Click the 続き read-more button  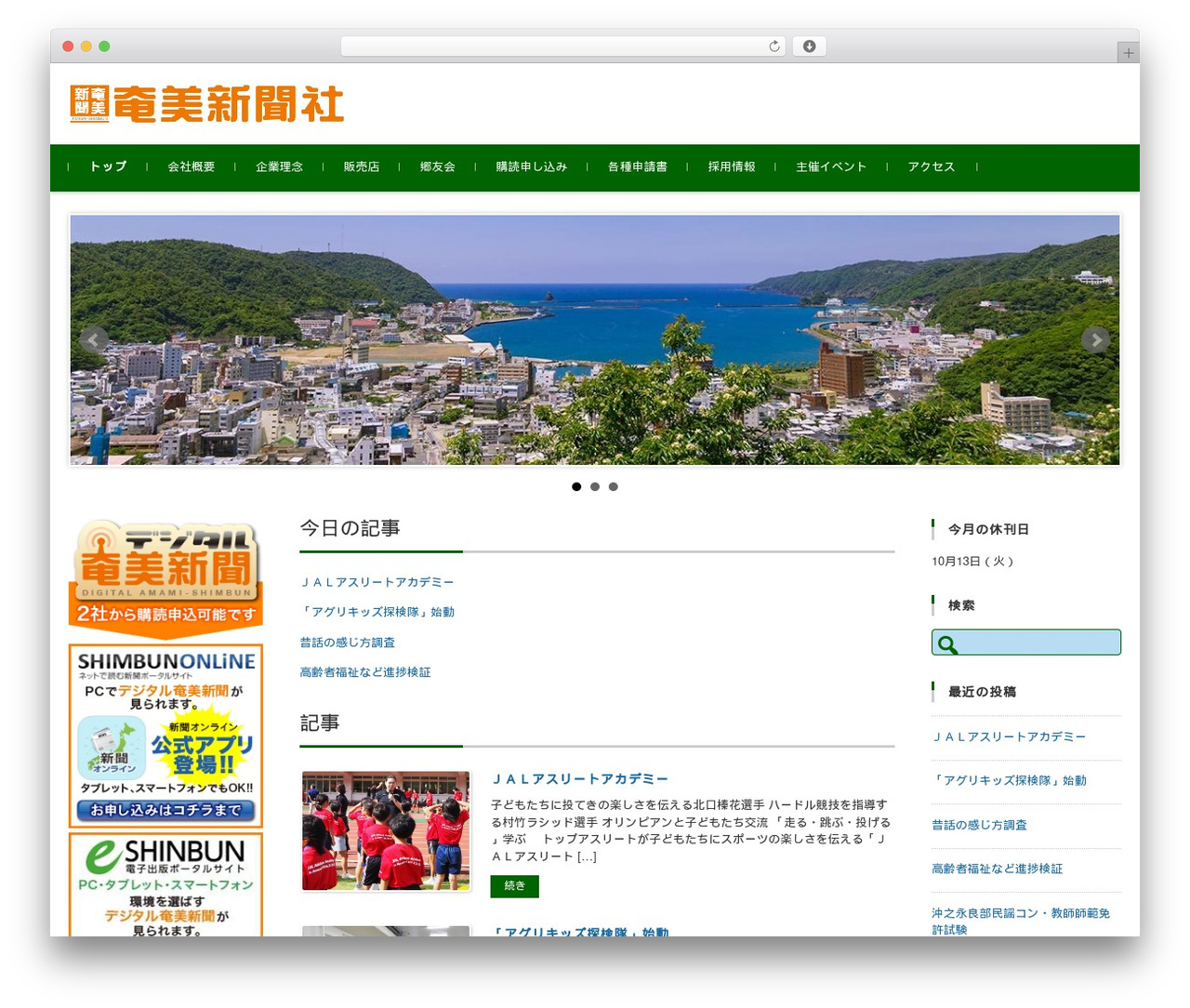pyautogui.click(x=515, y=886)
